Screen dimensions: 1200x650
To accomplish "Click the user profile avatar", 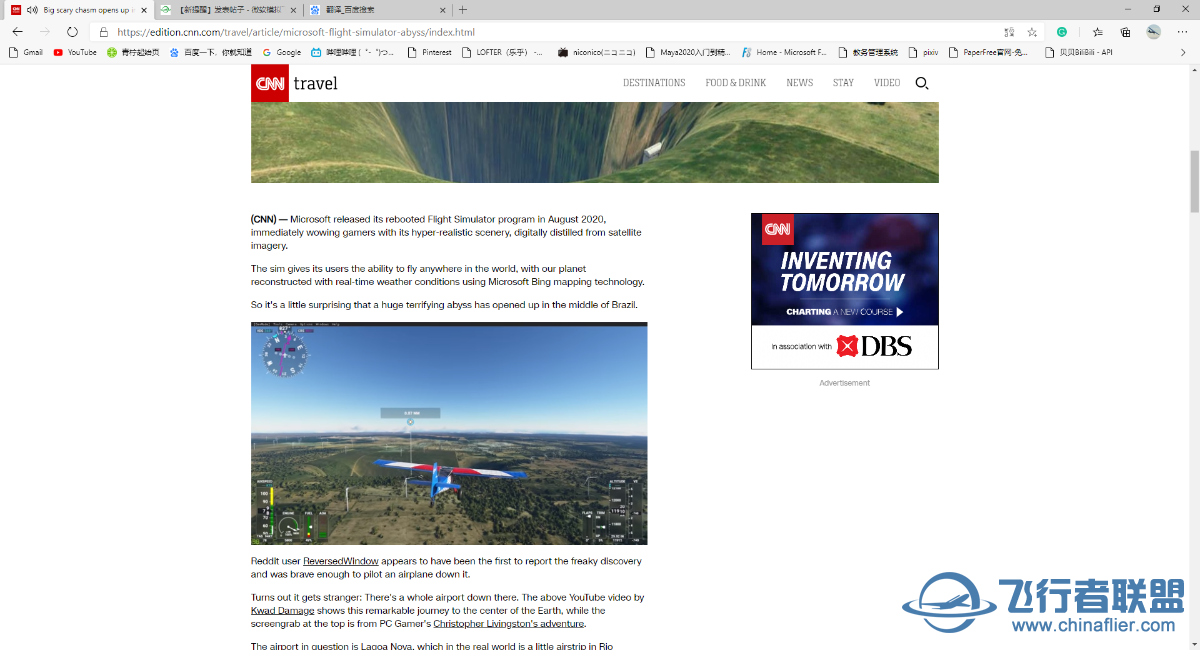I will coord(1153,32).
